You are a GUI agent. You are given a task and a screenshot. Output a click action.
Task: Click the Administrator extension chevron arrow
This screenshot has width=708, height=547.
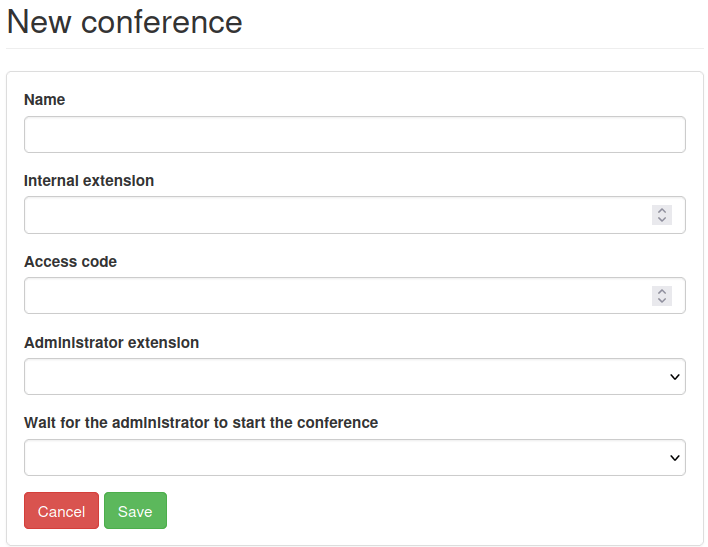[675, 377]
